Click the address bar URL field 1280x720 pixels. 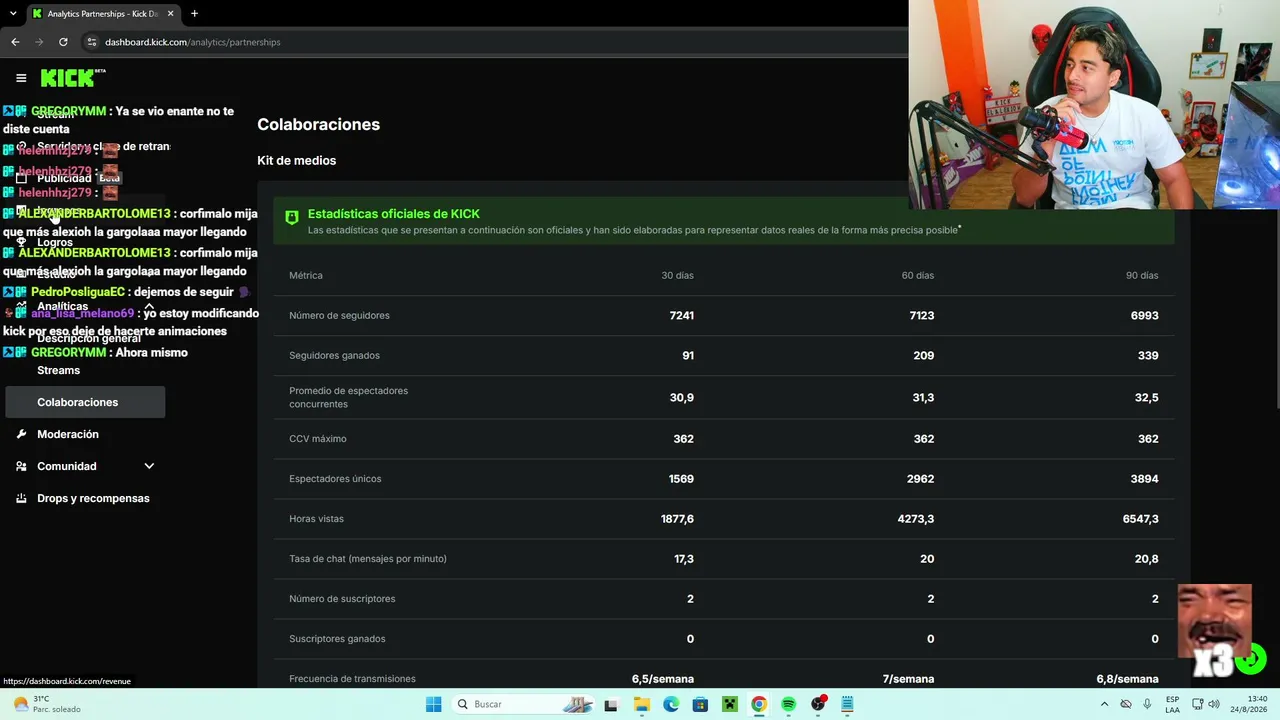pyautogui.click(x=490, y=42)
